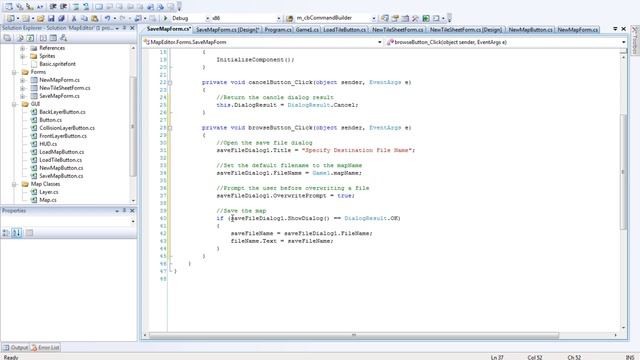Open MapEditor.Forms.SaveMapForm class dropdown
Viewport: 640px width, 360px height.
380,42
